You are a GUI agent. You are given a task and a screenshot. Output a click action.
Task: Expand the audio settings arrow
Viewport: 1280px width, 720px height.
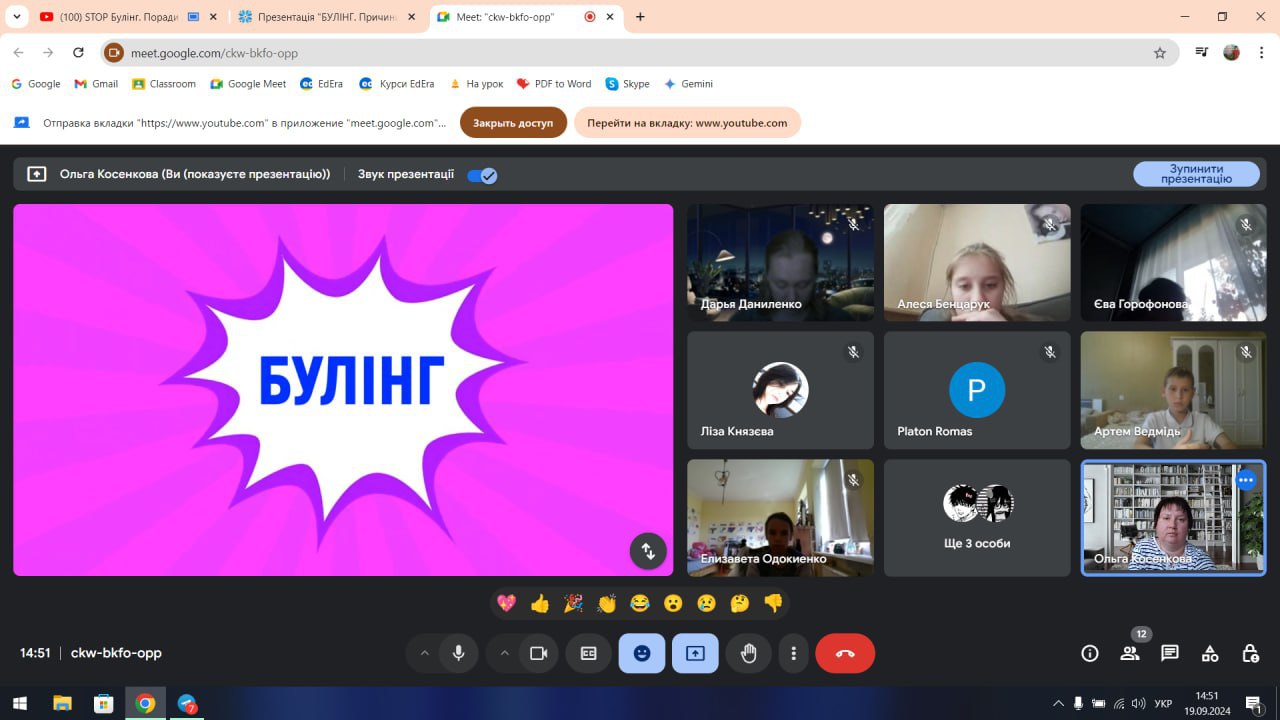[424, 653]
